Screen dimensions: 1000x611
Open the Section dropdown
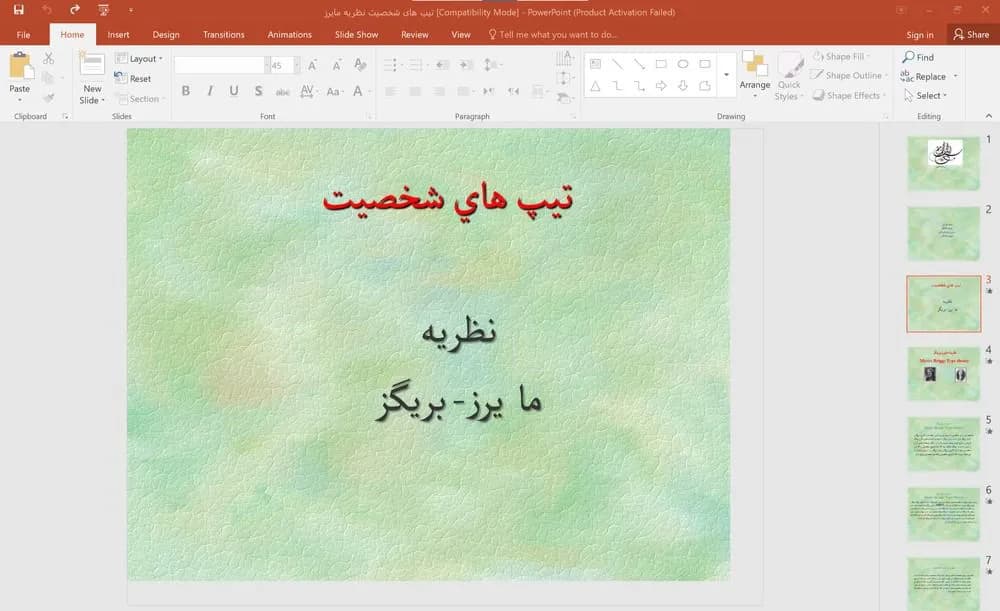coord(140,99)
